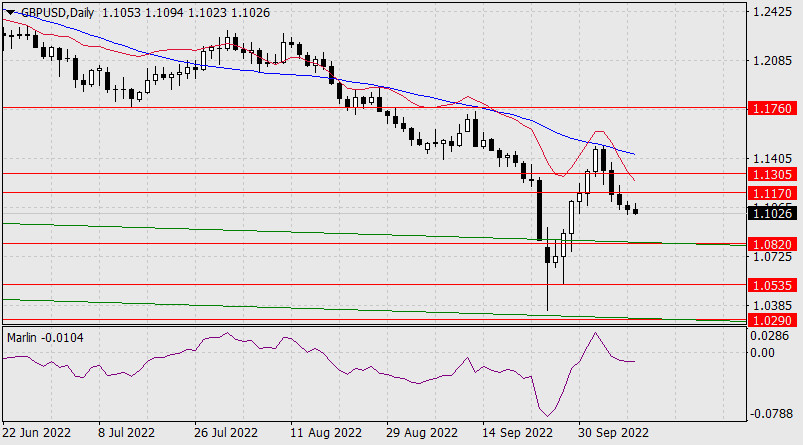This screenshot has width=803, height=445.
Task: Click the OHLC values 1.1053 1.1094 1.1023 1.1026
Action: (186, 13)
